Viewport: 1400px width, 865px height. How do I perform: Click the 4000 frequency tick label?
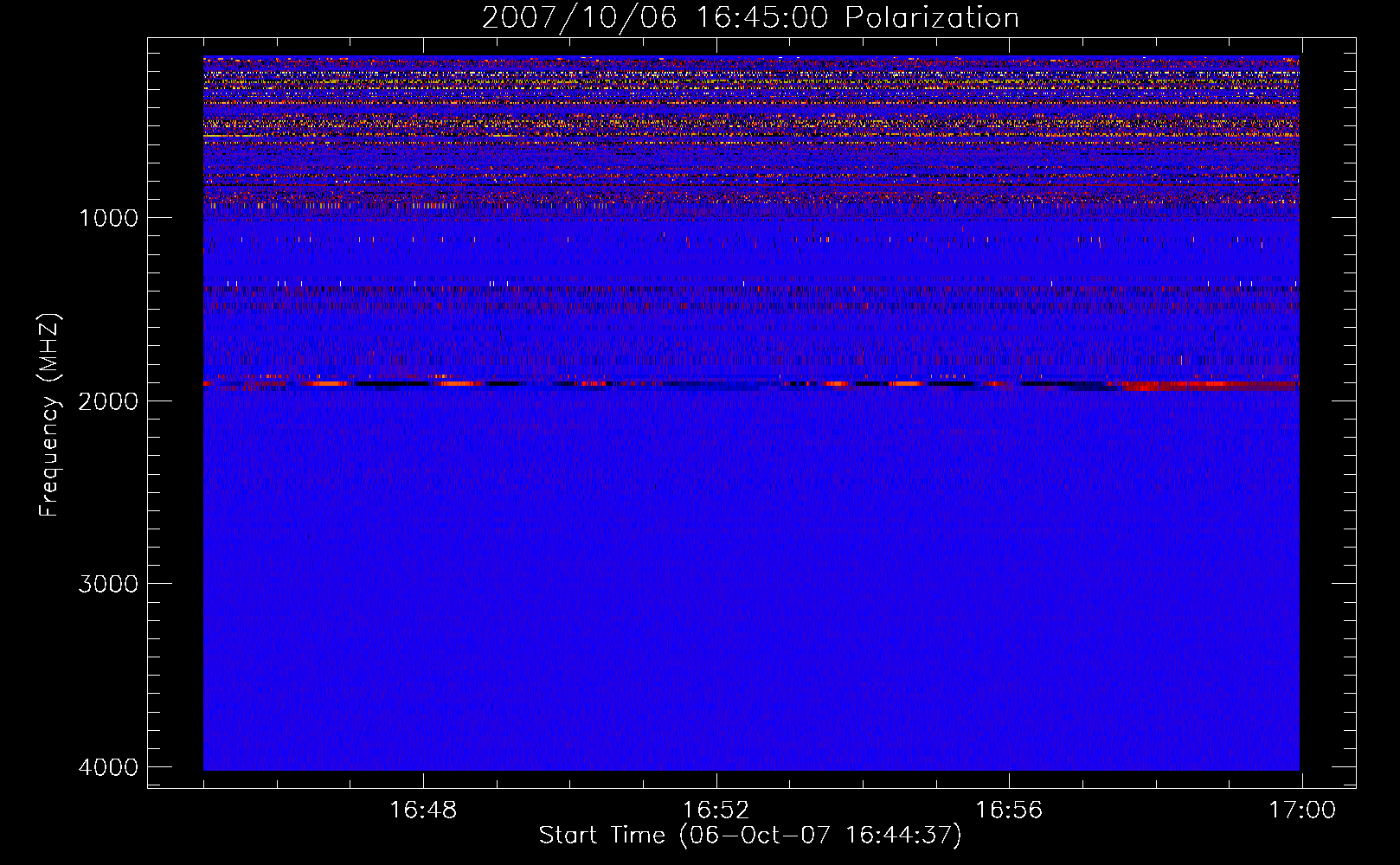pyautogui.click(x=108, y=767)
